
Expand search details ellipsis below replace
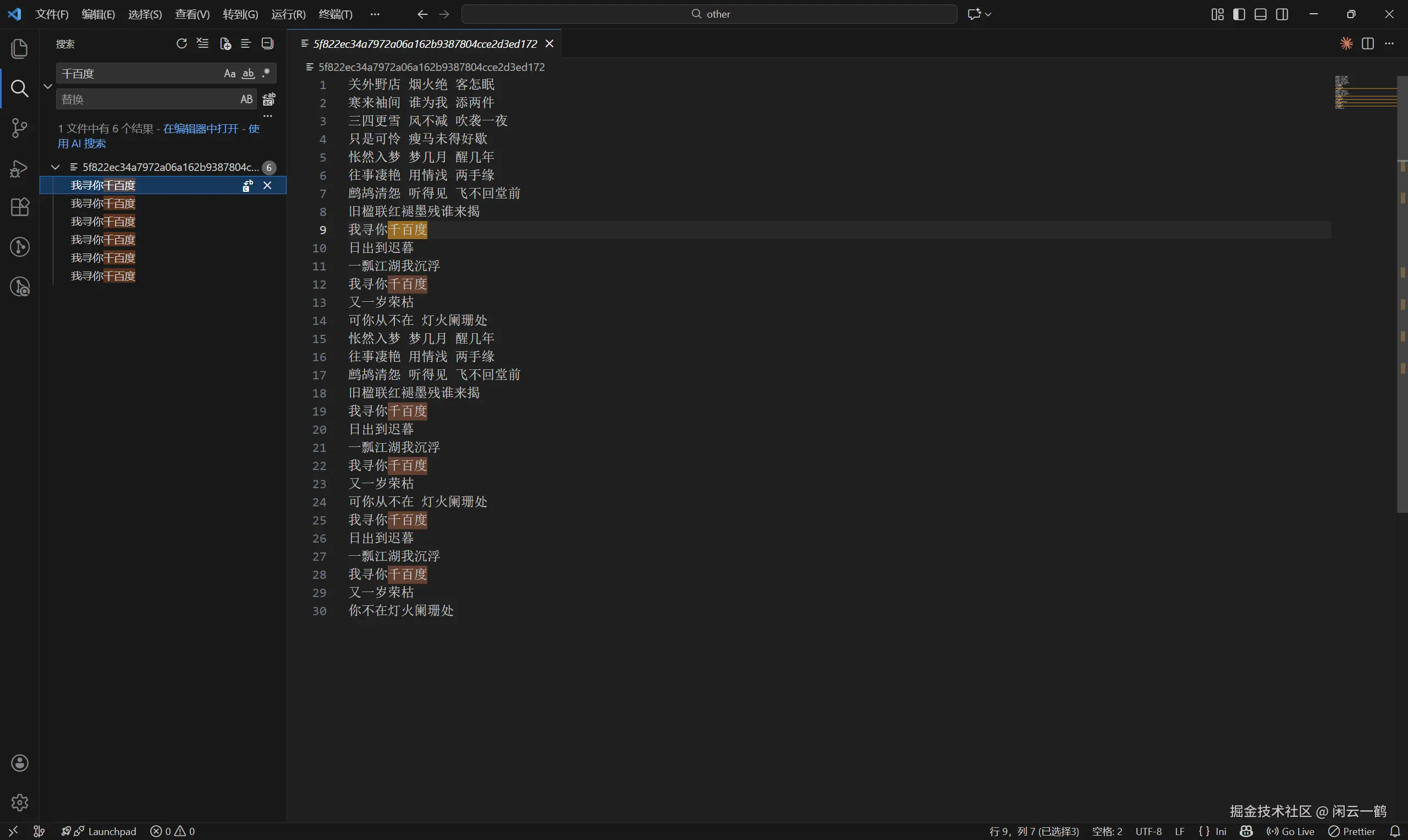(x=268, y=115)
